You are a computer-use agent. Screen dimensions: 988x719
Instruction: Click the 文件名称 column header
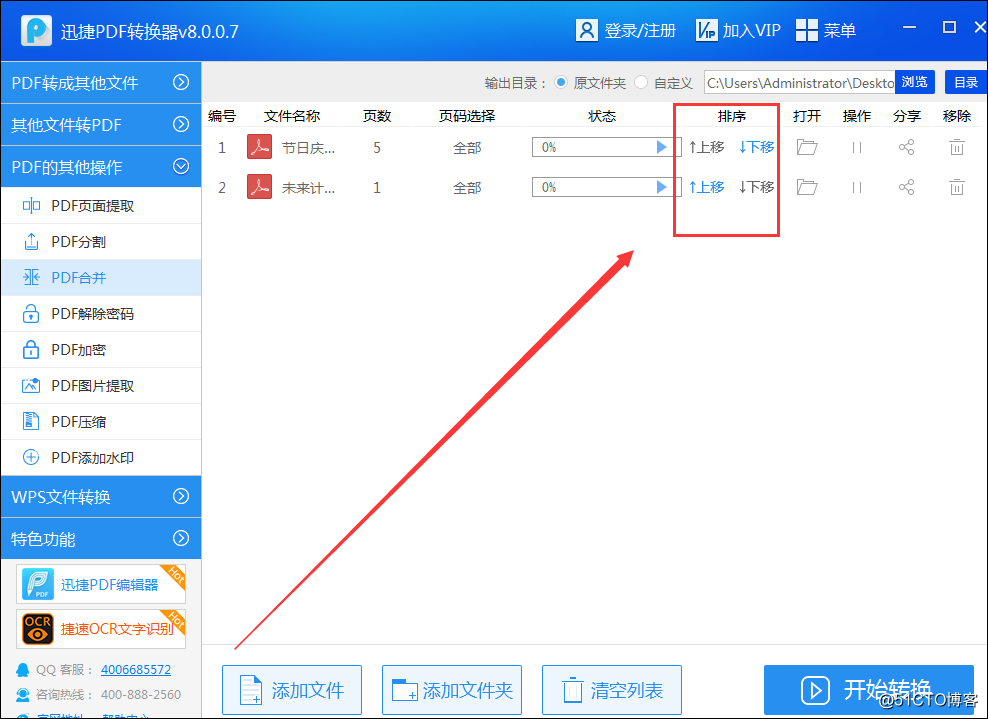pyautogui.click(x=292, y=116)
